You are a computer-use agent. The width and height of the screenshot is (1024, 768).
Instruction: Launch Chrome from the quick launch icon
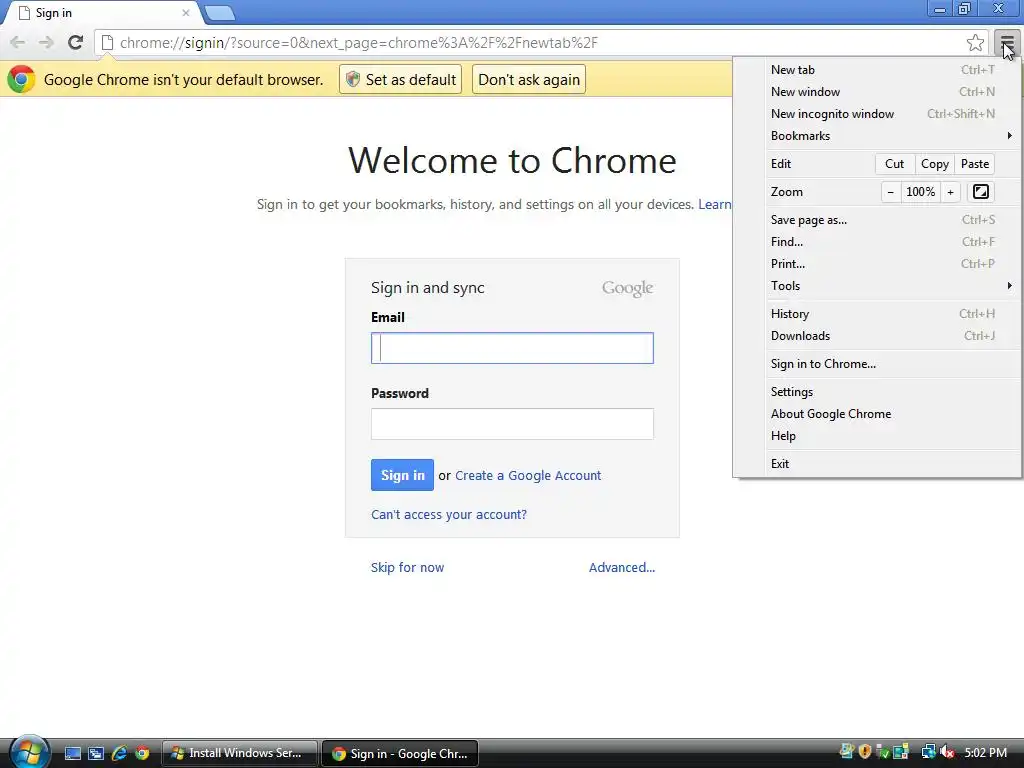[142, 753]
